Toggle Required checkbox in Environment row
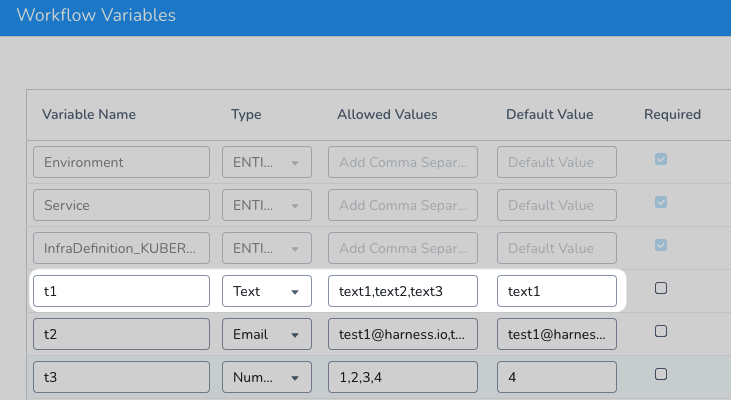The height and width of the screenshot is (400, 731). pyautogui.click(x=661, y=159)
